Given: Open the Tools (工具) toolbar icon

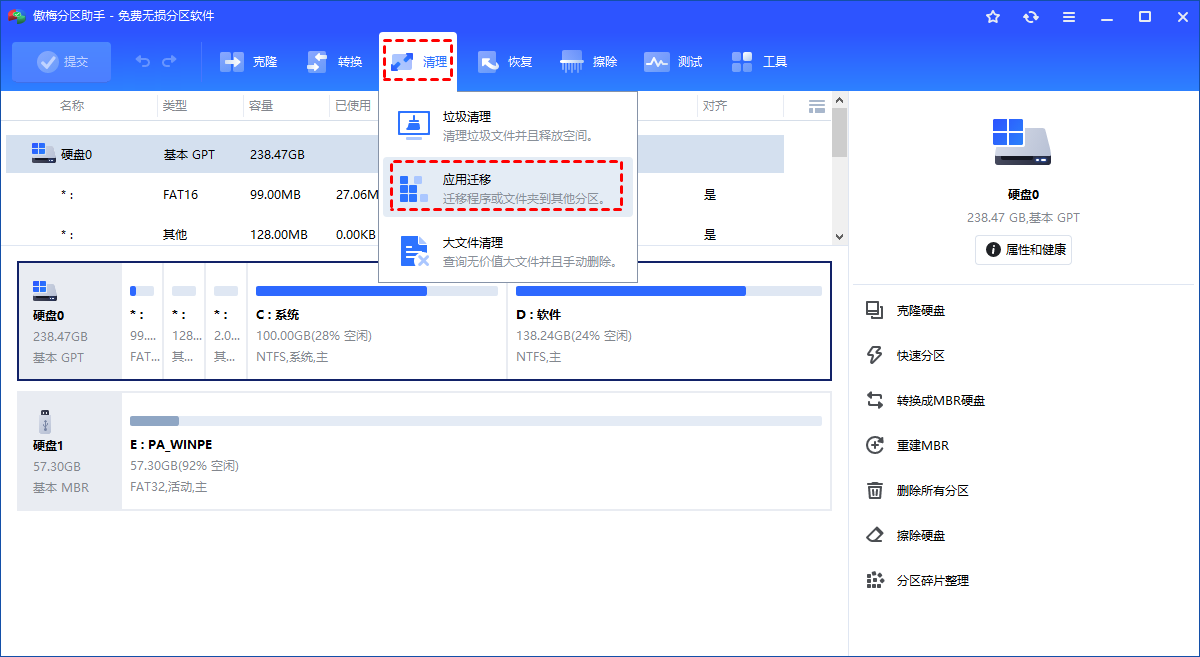Looking at the screenshot, I should point(759,61).
